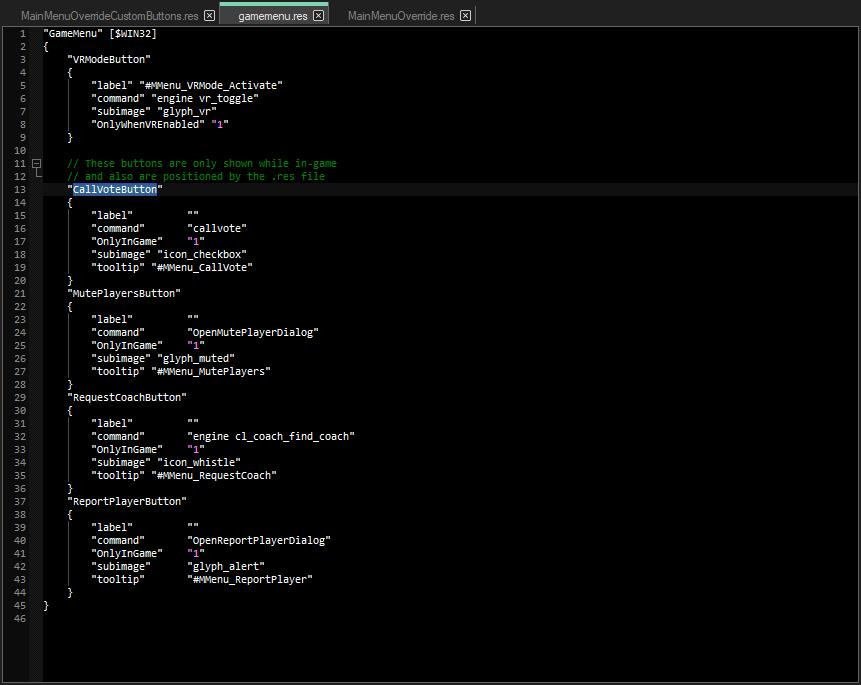Close the MainMenuOverrideCustomButtons.res tab
The image size is (861, 685).
pyautogui.click(x=209, y=16)
